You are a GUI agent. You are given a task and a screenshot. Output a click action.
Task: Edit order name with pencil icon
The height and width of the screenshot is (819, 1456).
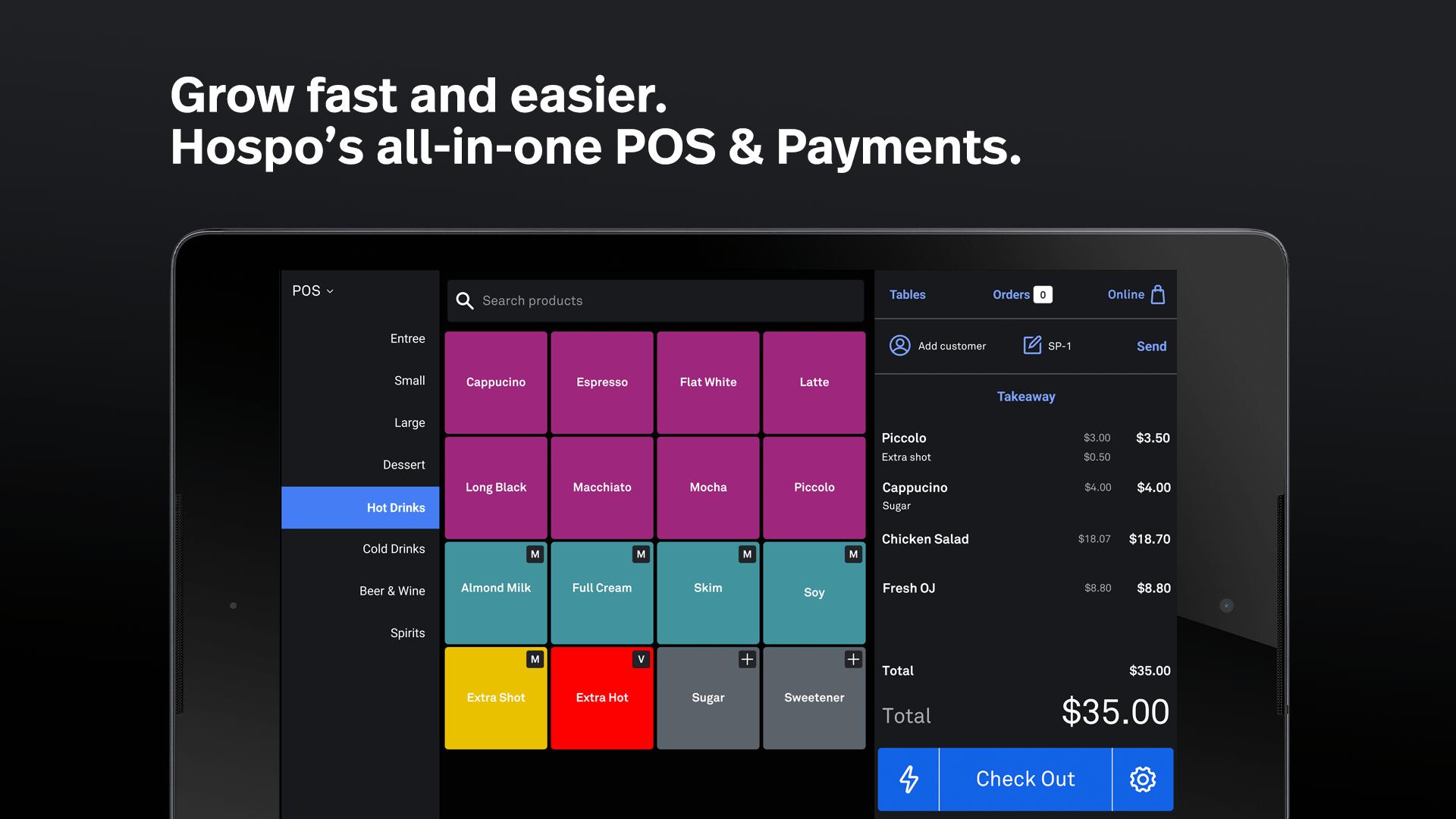1032,346
